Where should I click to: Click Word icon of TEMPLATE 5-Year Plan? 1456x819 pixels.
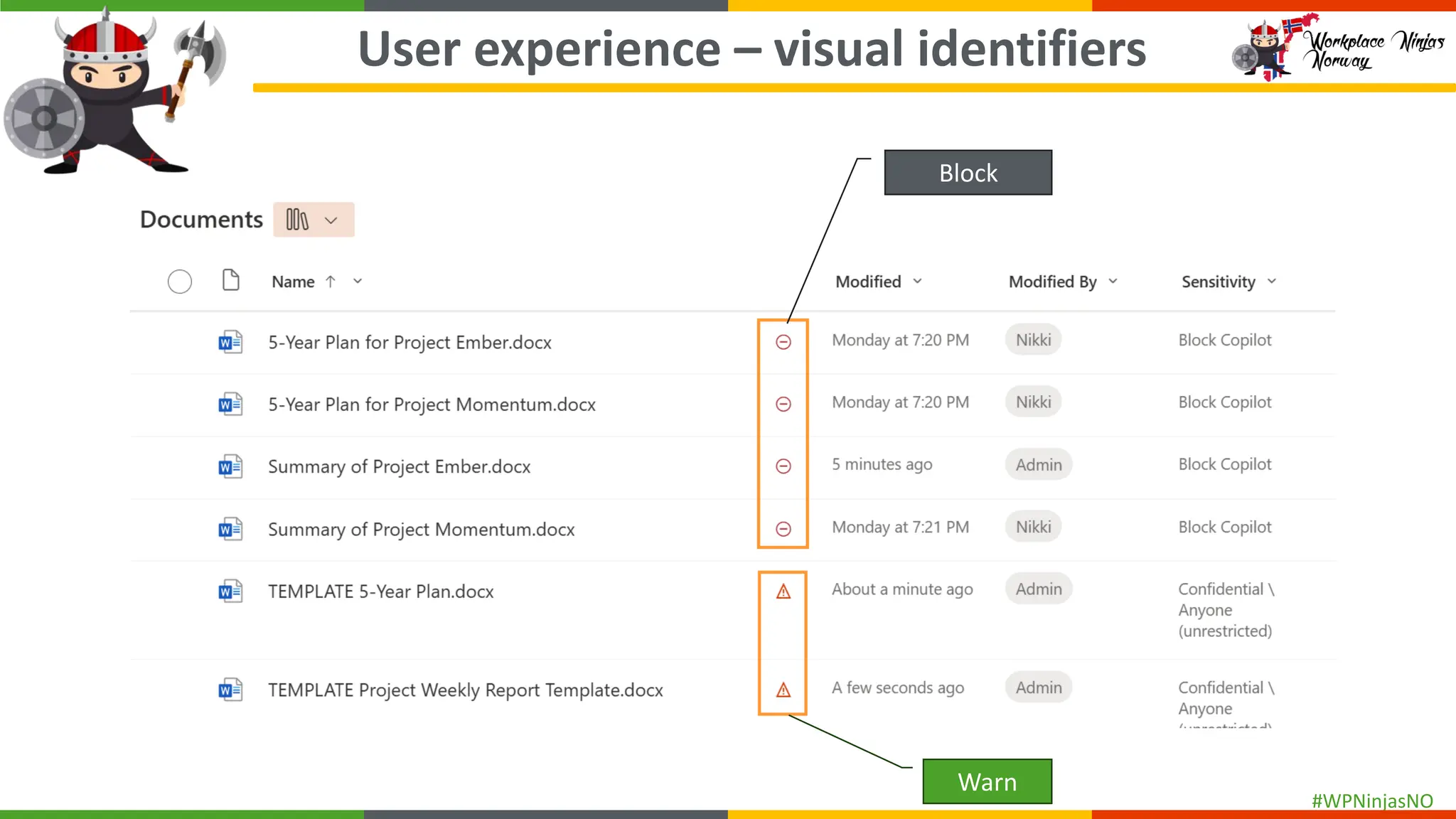coord(230,591)
